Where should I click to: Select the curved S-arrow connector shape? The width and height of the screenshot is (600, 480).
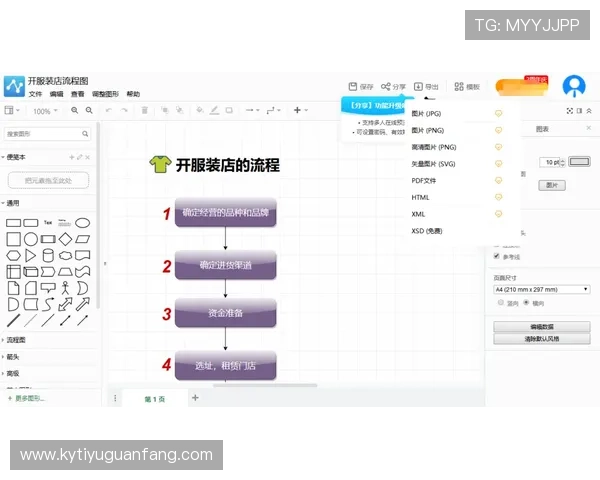[x=48, y=304]
